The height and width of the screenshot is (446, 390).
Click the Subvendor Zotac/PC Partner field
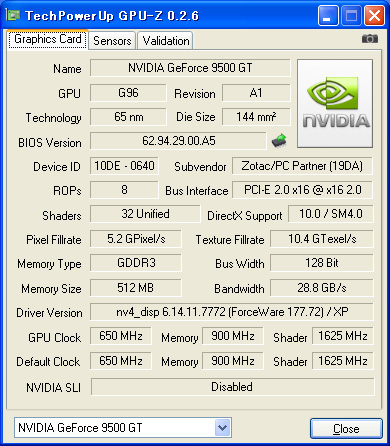(x=302, y=166)
